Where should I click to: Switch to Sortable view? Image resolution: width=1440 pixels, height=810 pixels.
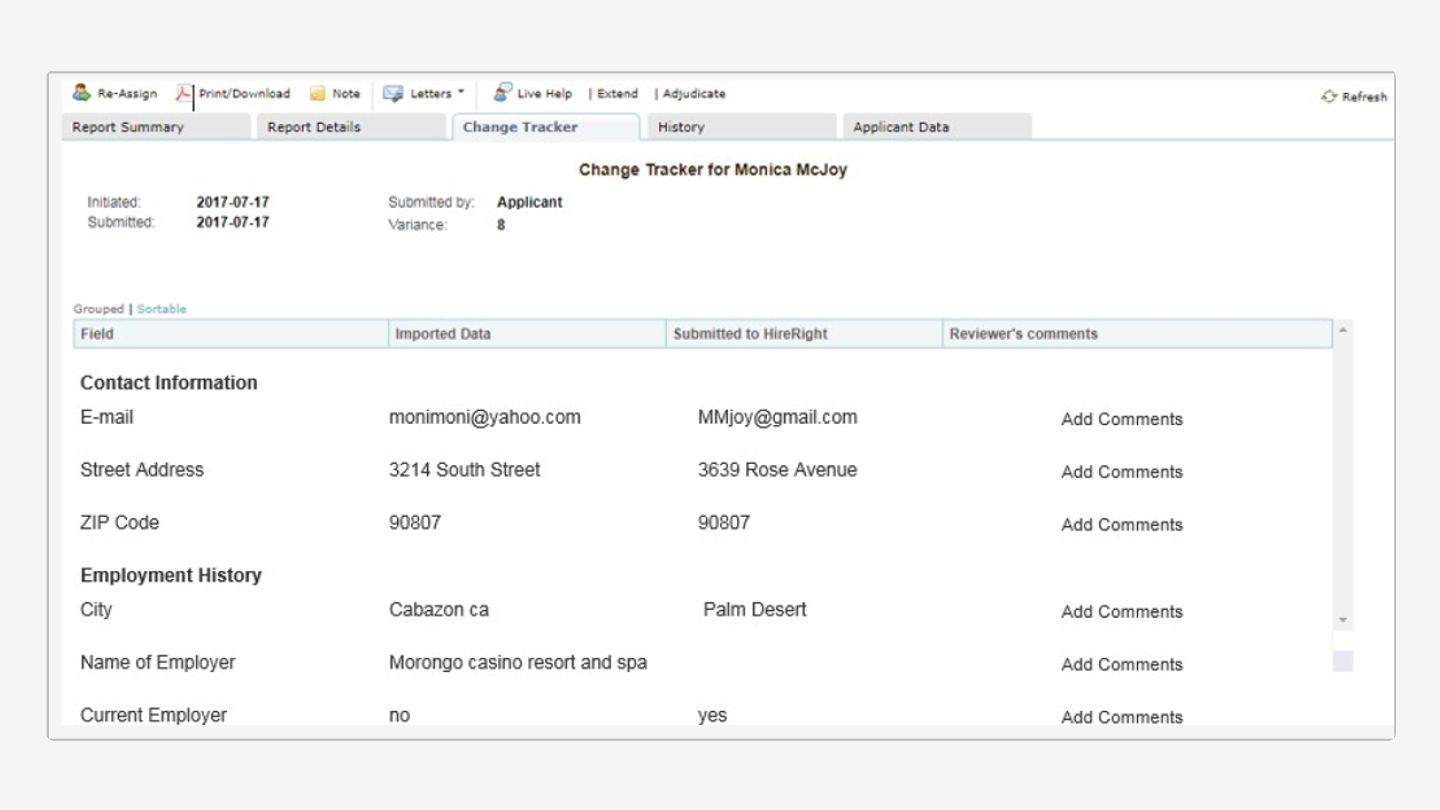(162, 309)
